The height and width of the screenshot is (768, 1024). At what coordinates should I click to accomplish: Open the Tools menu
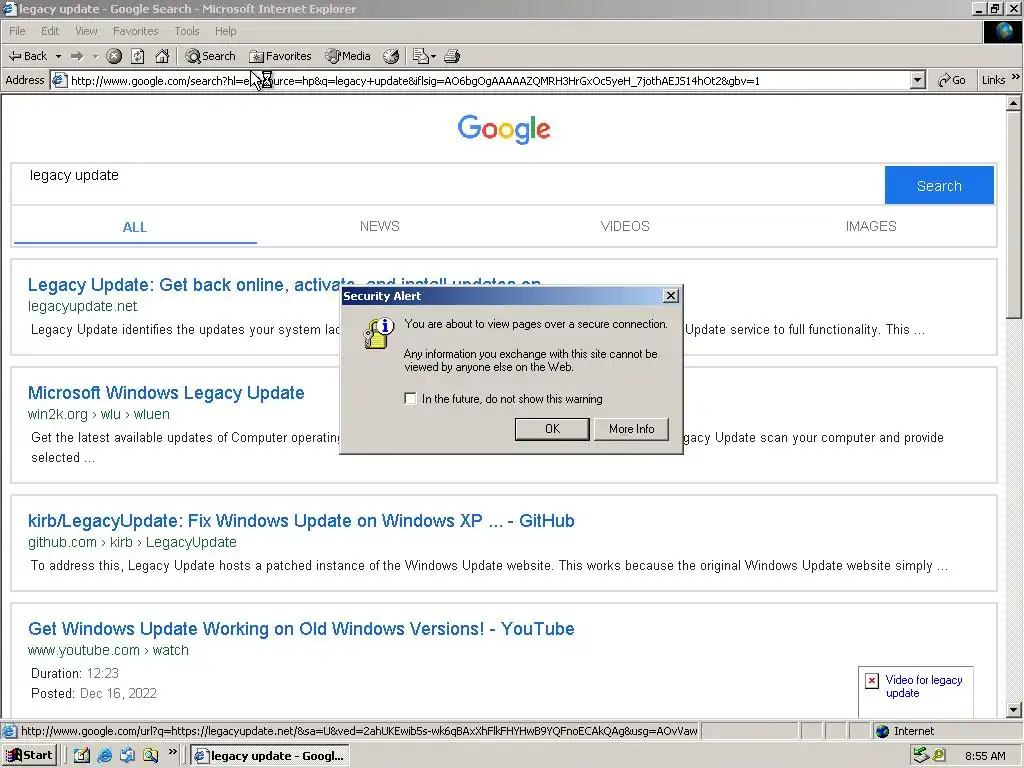coord(186,31)
